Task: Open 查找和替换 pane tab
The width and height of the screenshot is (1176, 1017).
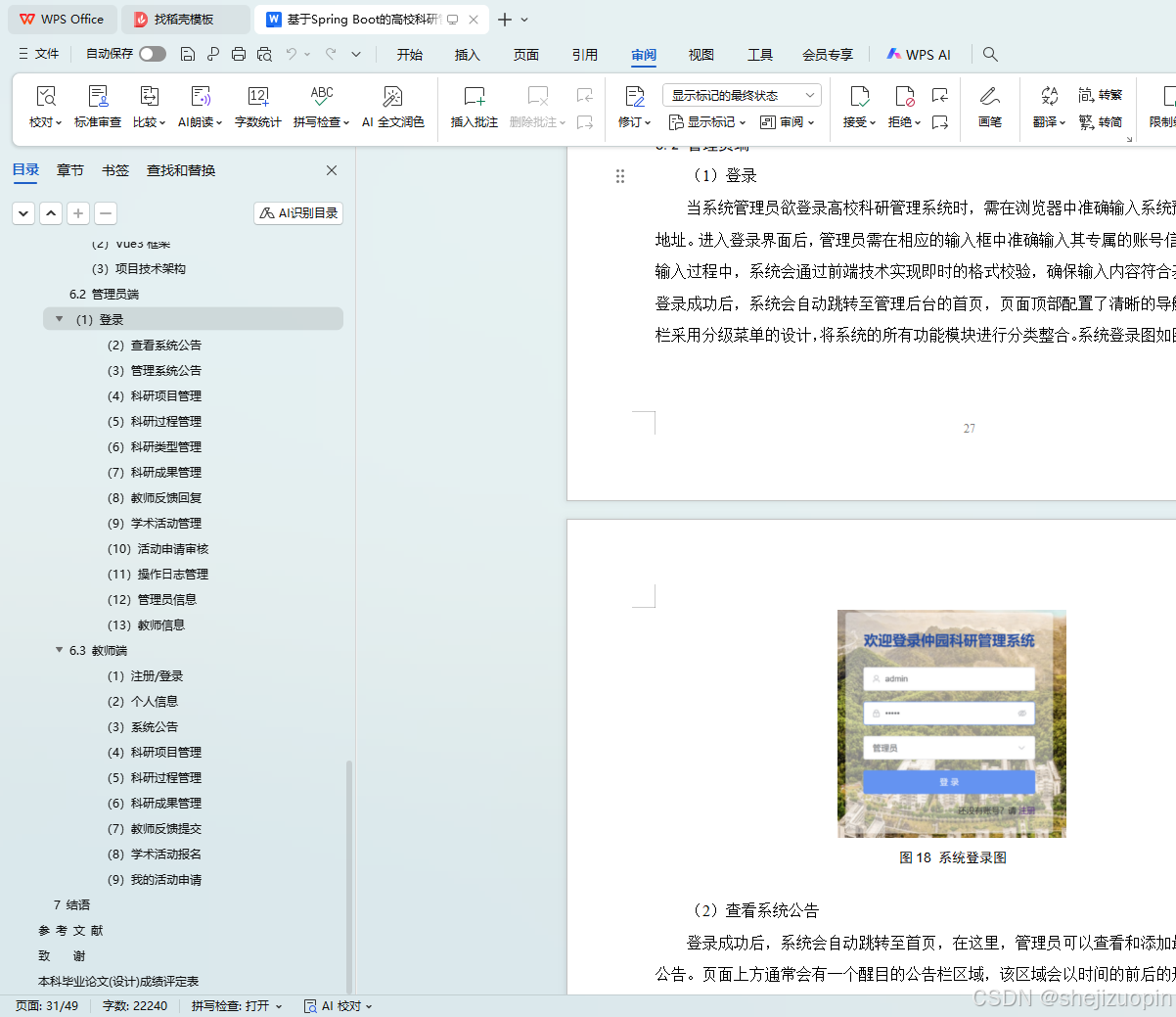Action: [181, 170]
